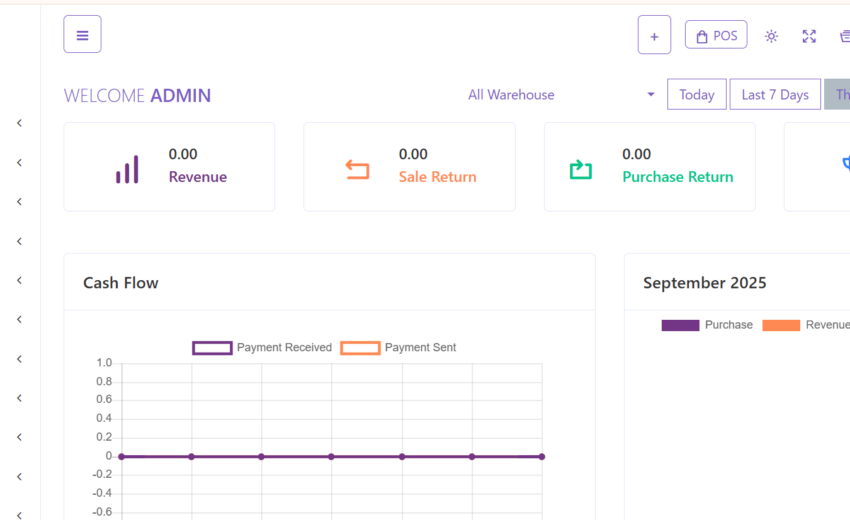Toggle Payment Received legend in Cash Flow
Screen dimensions: 850x520
pos(262,348)
